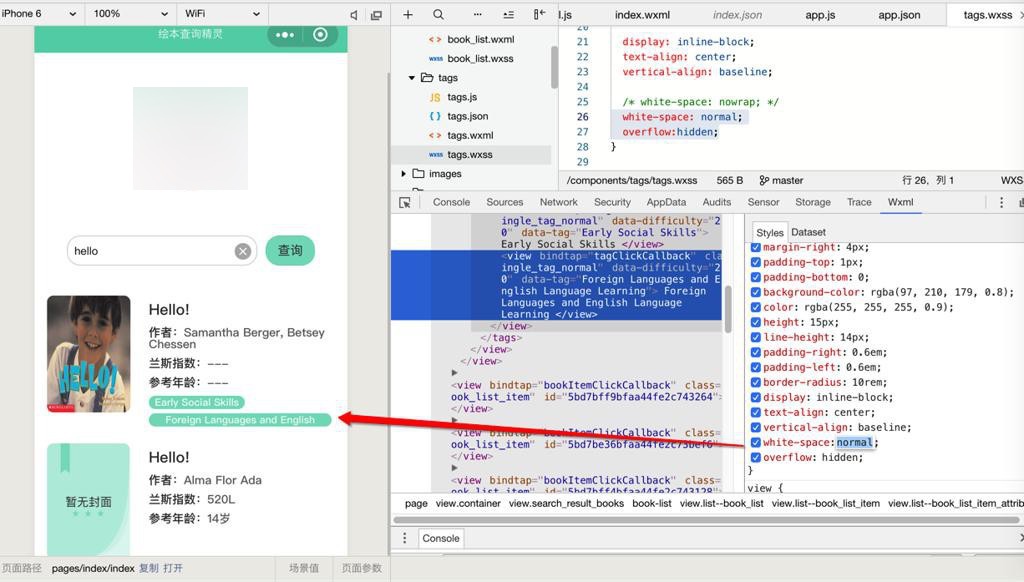This screenshot has height=582, width=1024.
Task: Switch to the Console devtools tab
Action: pos(451,202)
